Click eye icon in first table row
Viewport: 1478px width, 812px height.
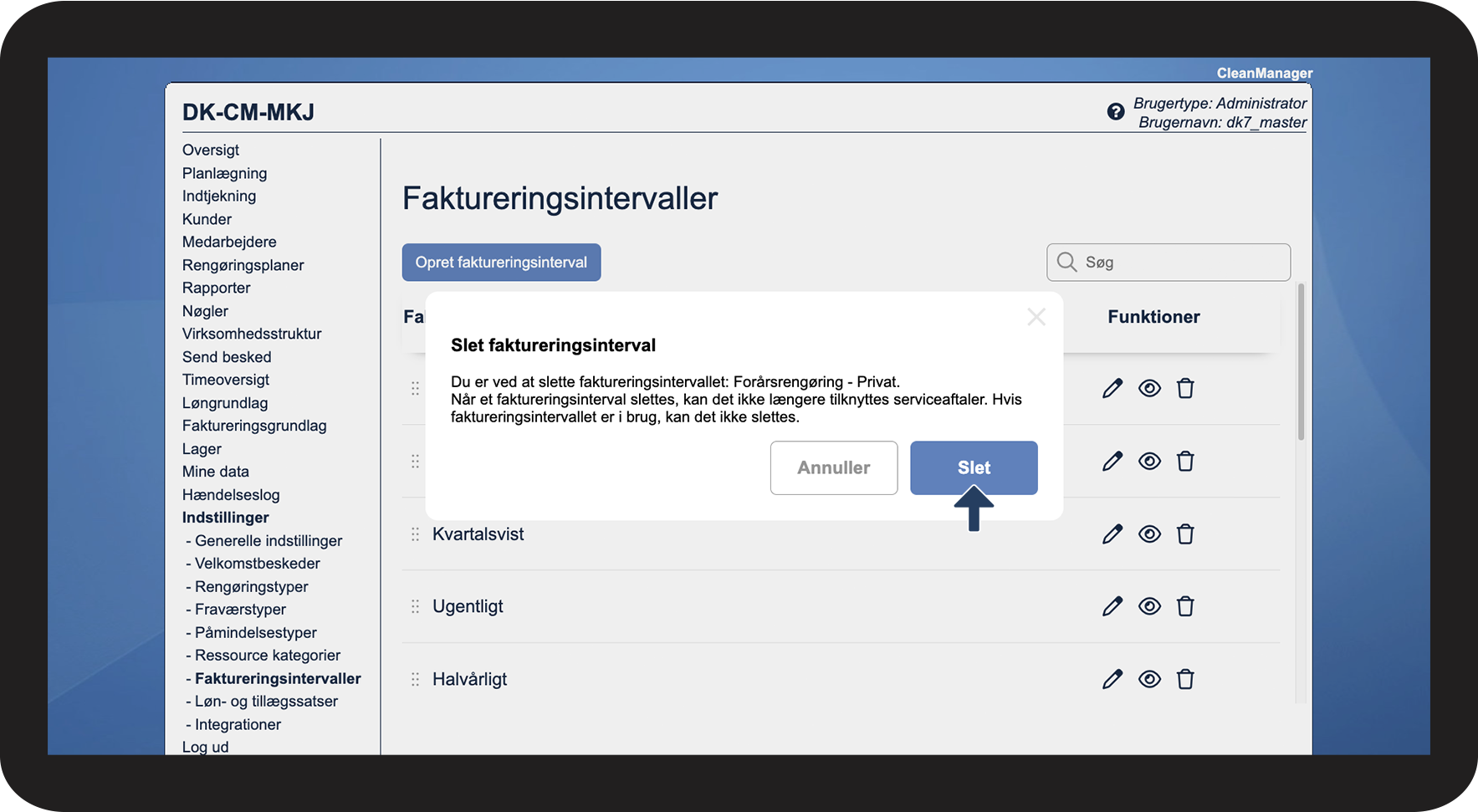1149,388
